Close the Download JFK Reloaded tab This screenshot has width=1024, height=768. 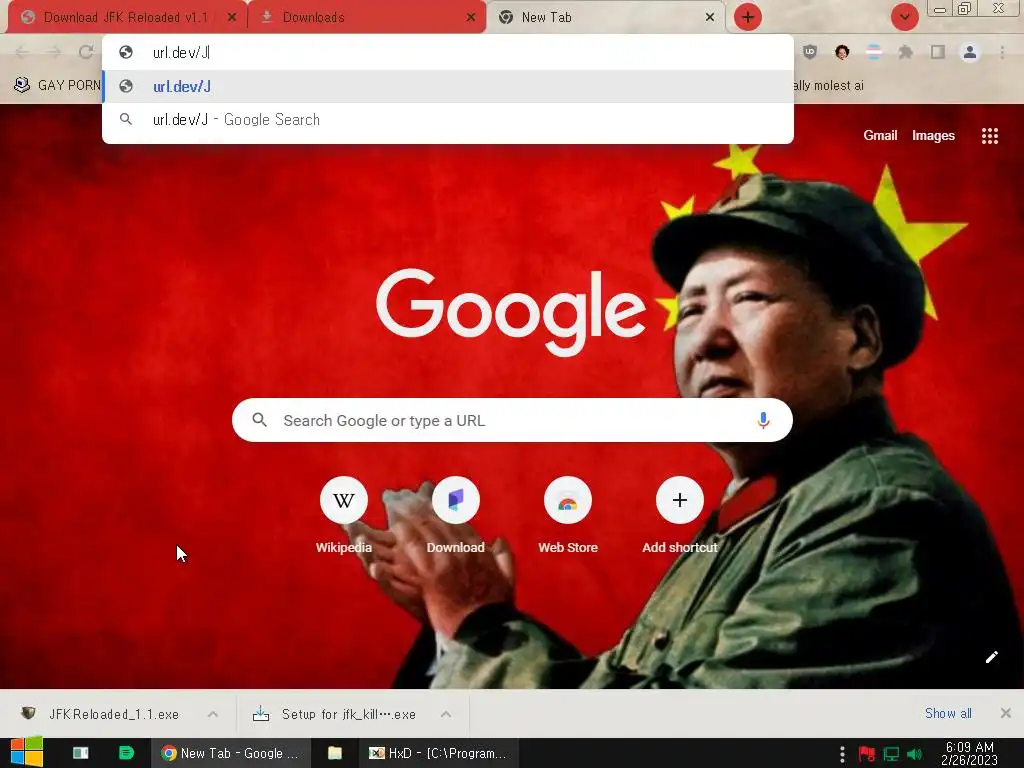[x=231, y=17]
